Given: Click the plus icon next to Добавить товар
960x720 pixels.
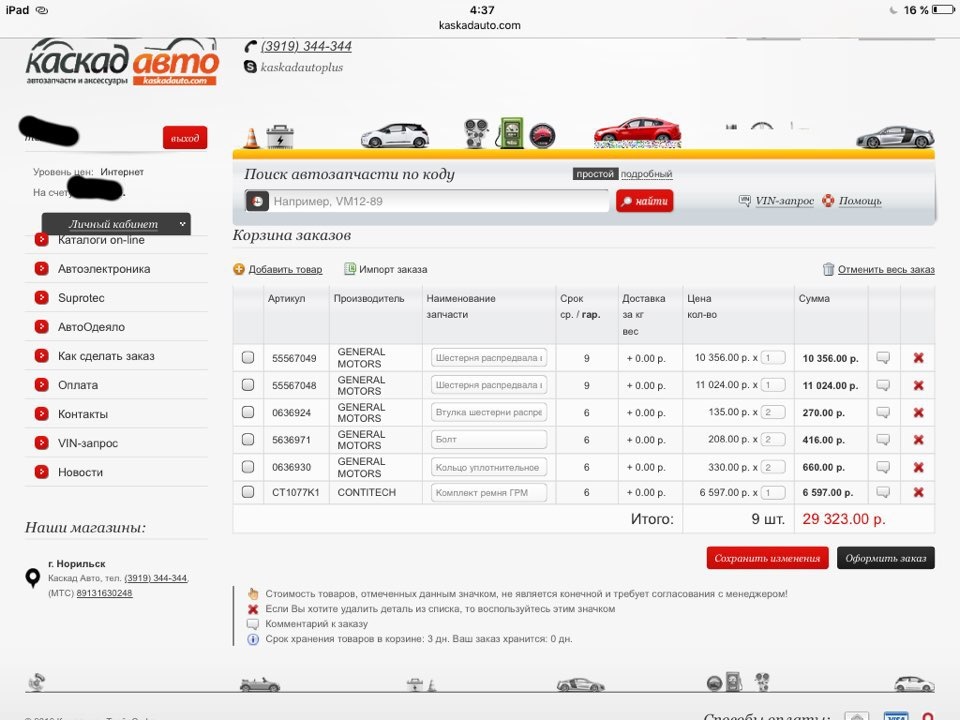Looking at the screenshot, I should (239, 269).
